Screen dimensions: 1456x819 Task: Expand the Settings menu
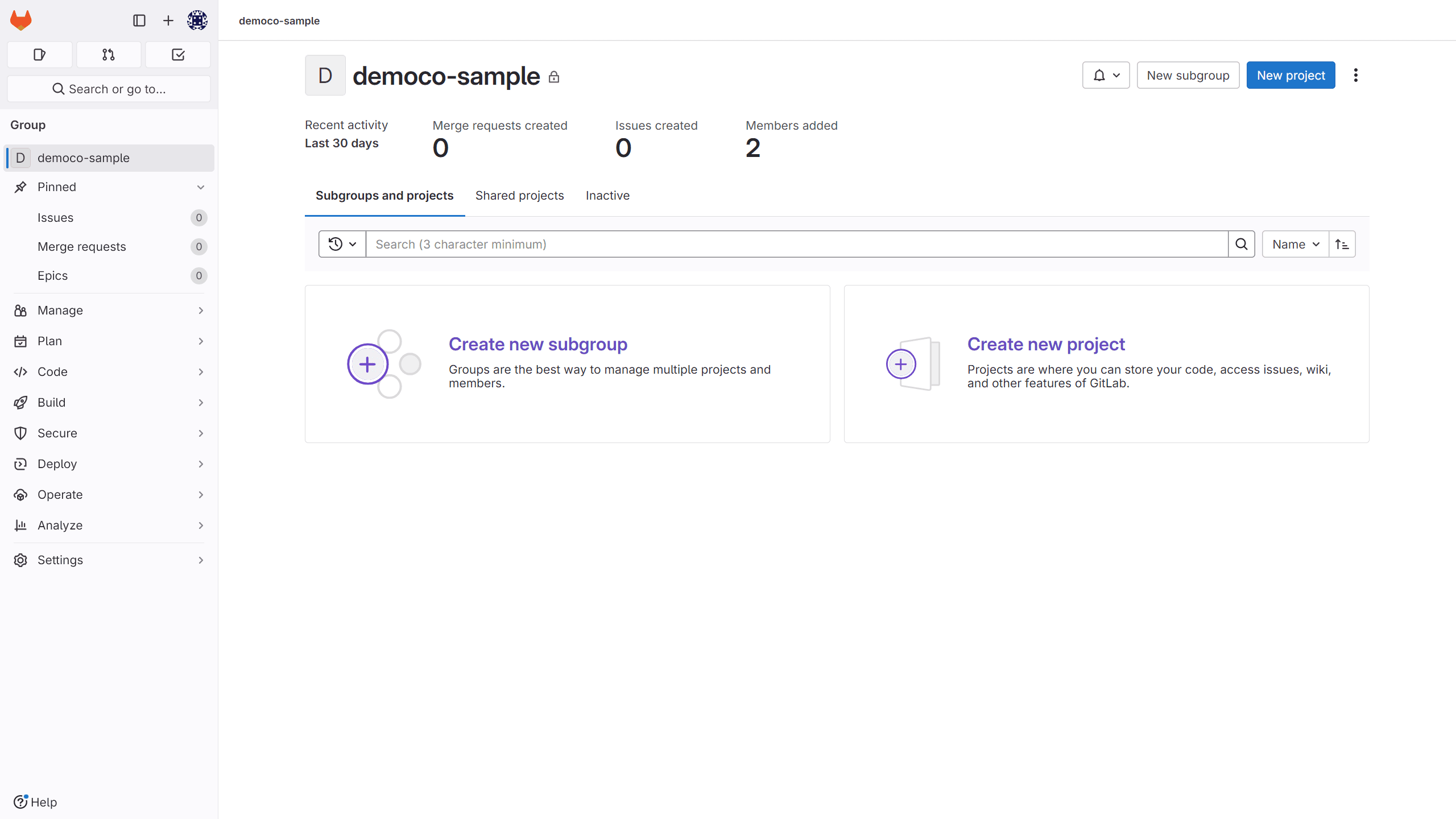[109, 560]
